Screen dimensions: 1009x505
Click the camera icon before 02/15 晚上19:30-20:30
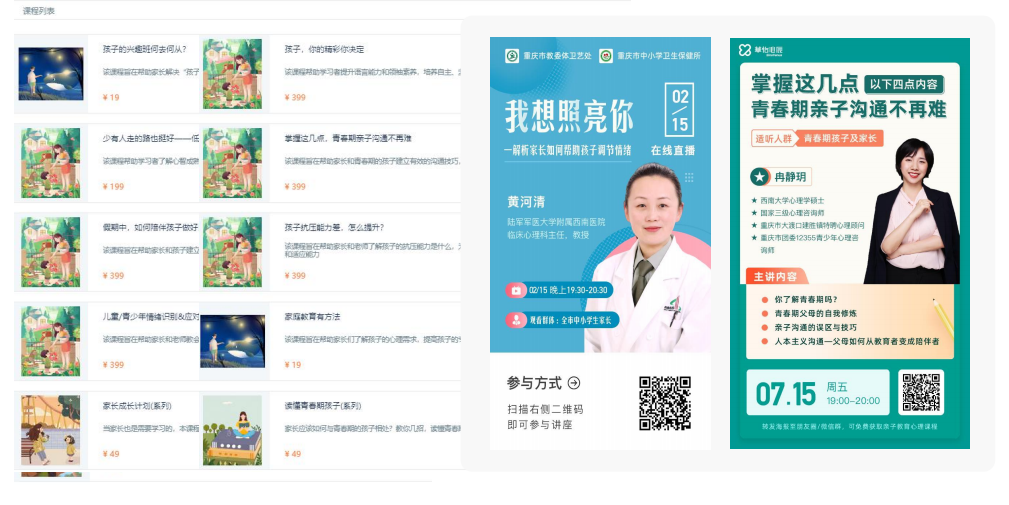click(x=516, y=290)
